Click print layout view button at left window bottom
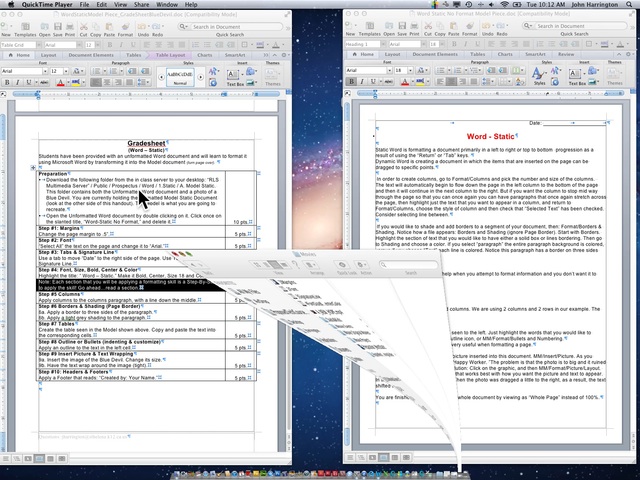640x480 pixels. 39,459
